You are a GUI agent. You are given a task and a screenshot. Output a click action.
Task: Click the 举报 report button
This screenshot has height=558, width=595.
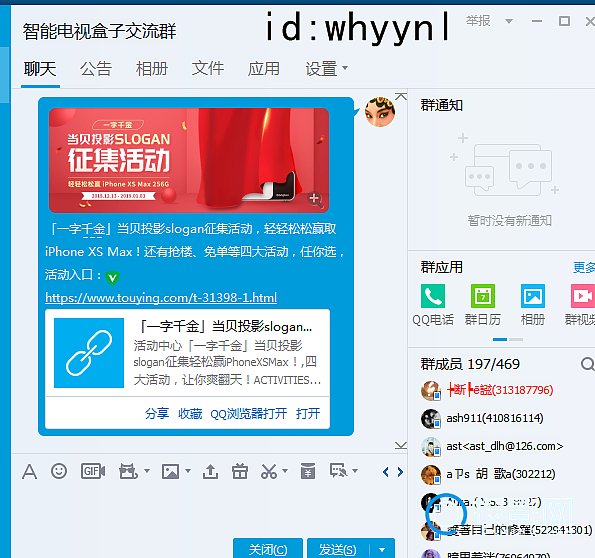coord(478,20)
